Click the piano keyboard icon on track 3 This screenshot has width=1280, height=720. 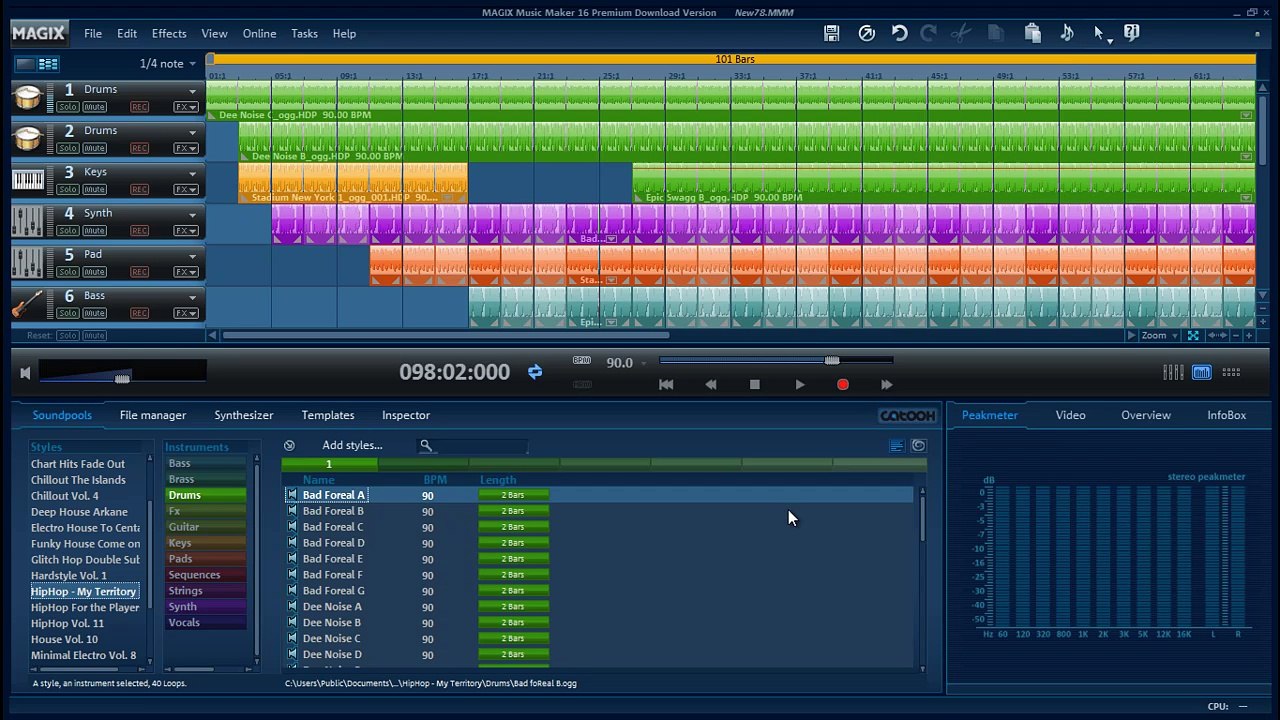pos(28,180)
